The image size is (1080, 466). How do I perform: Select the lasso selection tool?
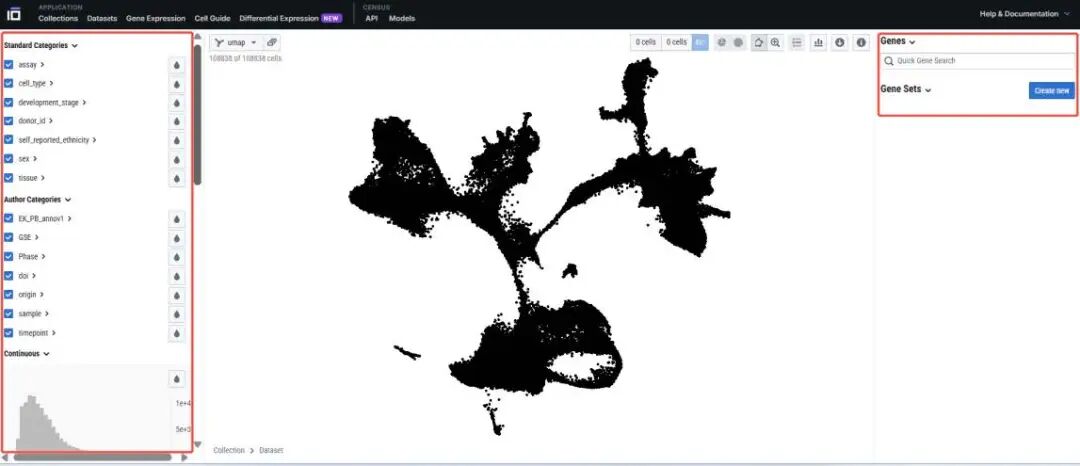[x=758, y=43]
